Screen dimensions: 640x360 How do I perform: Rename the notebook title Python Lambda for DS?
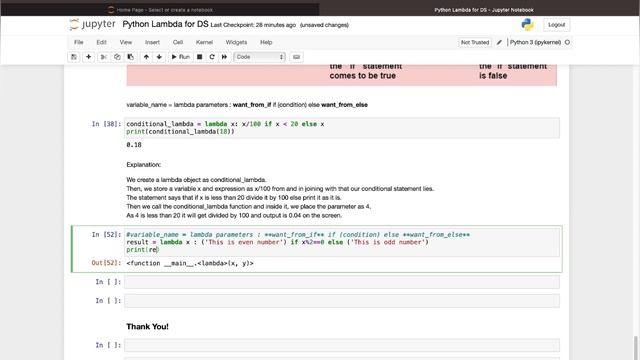[165, 24]
